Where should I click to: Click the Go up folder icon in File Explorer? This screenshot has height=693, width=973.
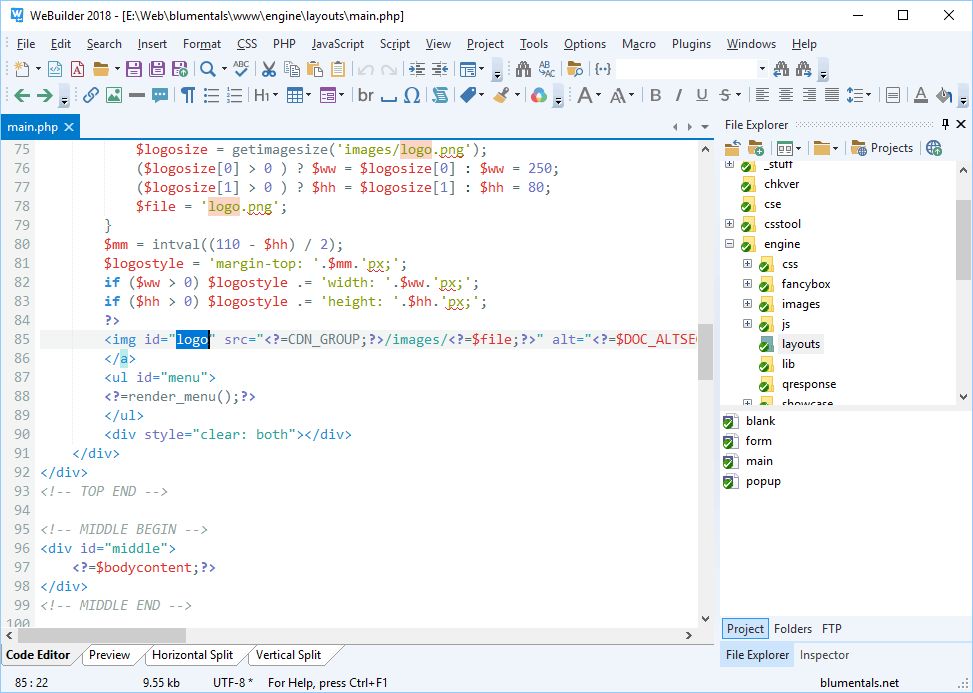point(733,148)
